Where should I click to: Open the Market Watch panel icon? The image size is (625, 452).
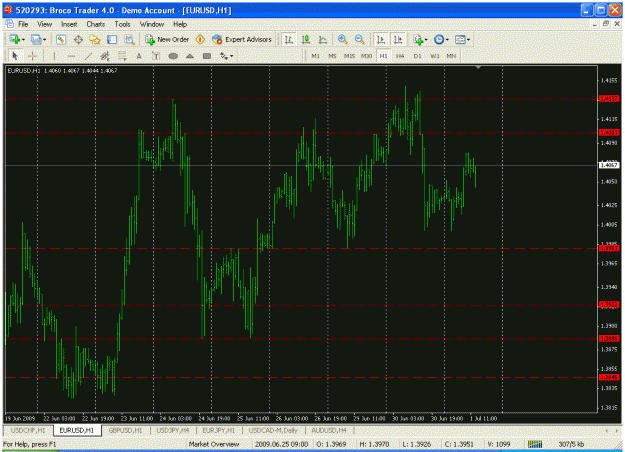tap(61, 39)
